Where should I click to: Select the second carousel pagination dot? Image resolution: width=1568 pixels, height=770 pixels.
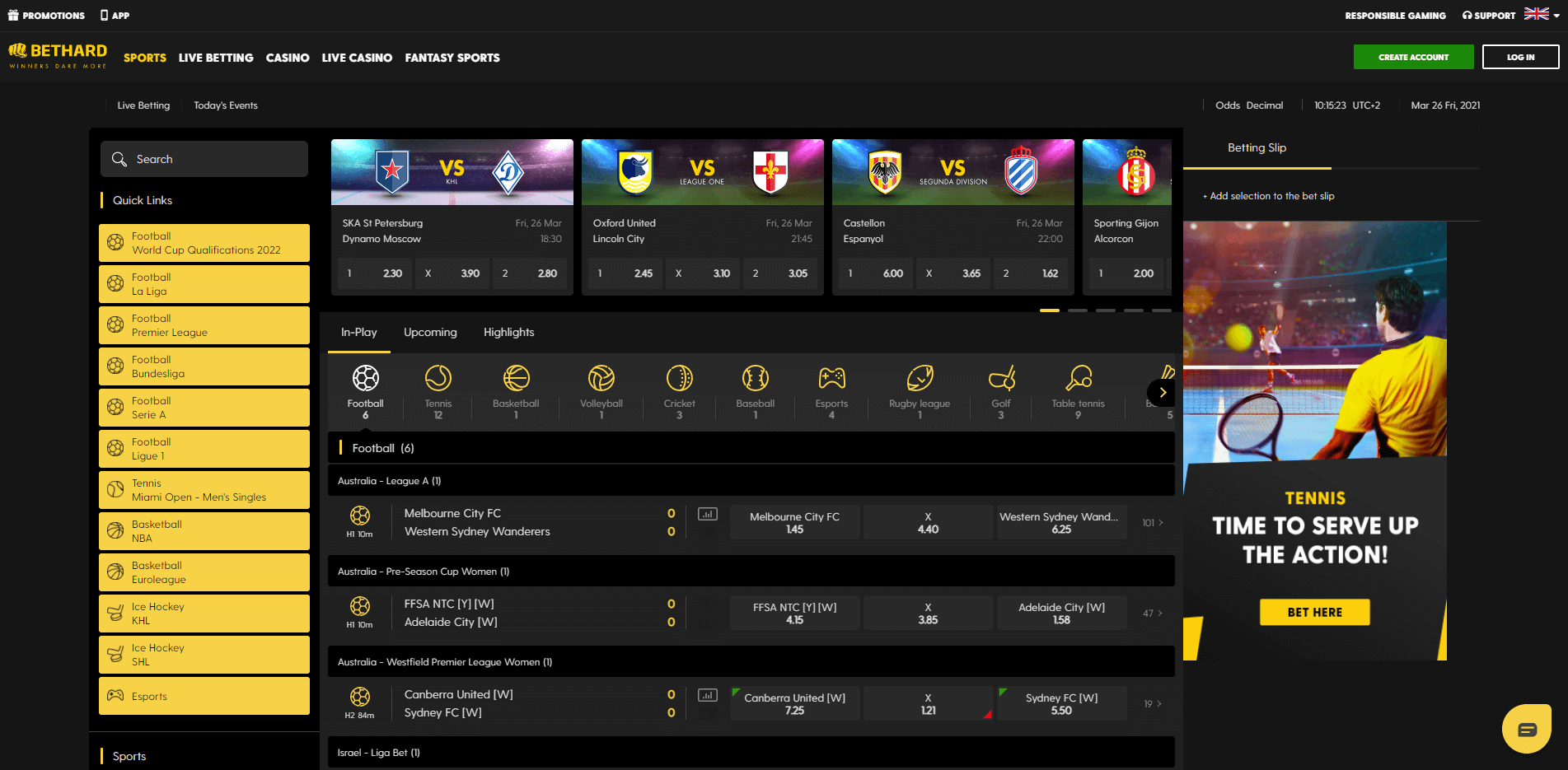(1078, 310)
